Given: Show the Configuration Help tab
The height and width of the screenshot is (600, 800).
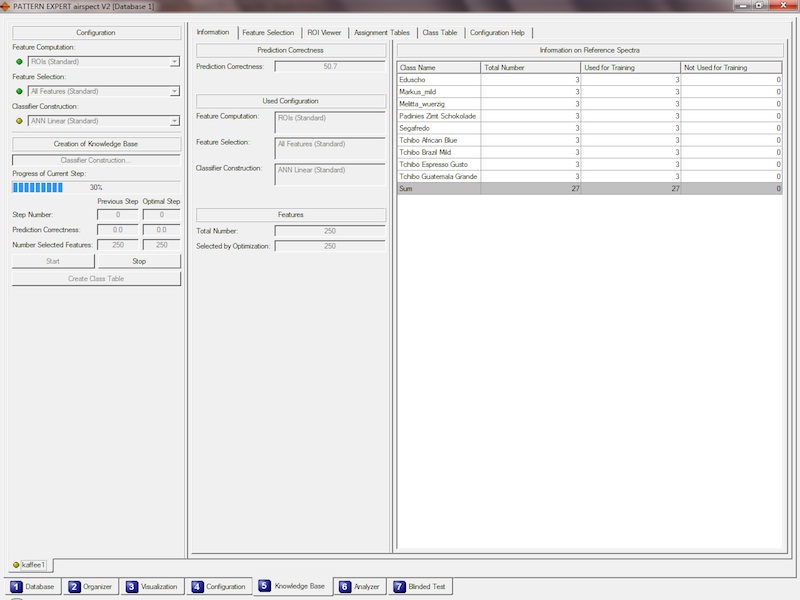Looking at the screenshot, I should pos(497,32).
